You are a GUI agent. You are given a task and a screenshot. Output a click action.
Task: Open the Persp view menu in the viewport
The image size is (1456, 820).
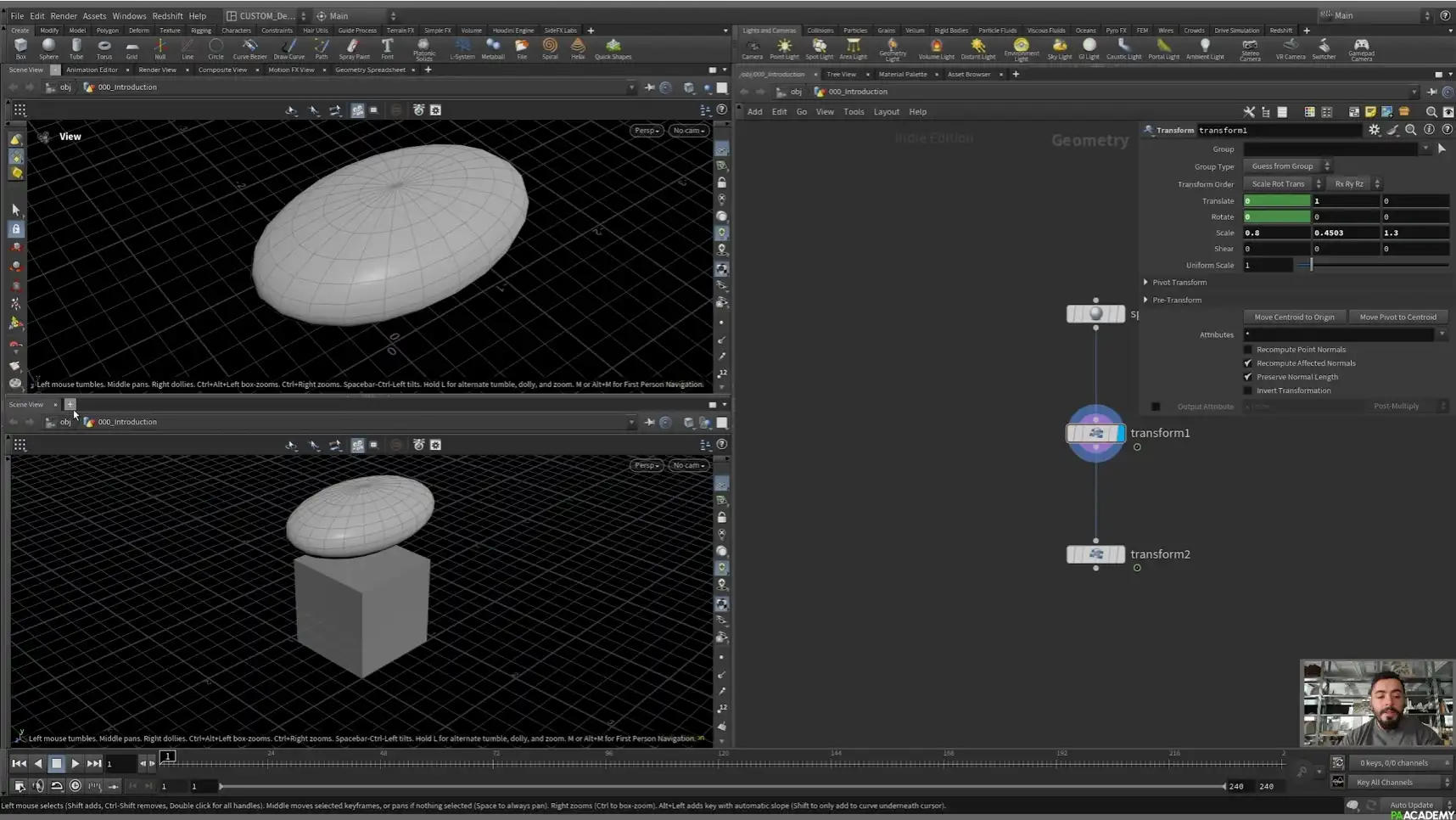tap(646, 130)
